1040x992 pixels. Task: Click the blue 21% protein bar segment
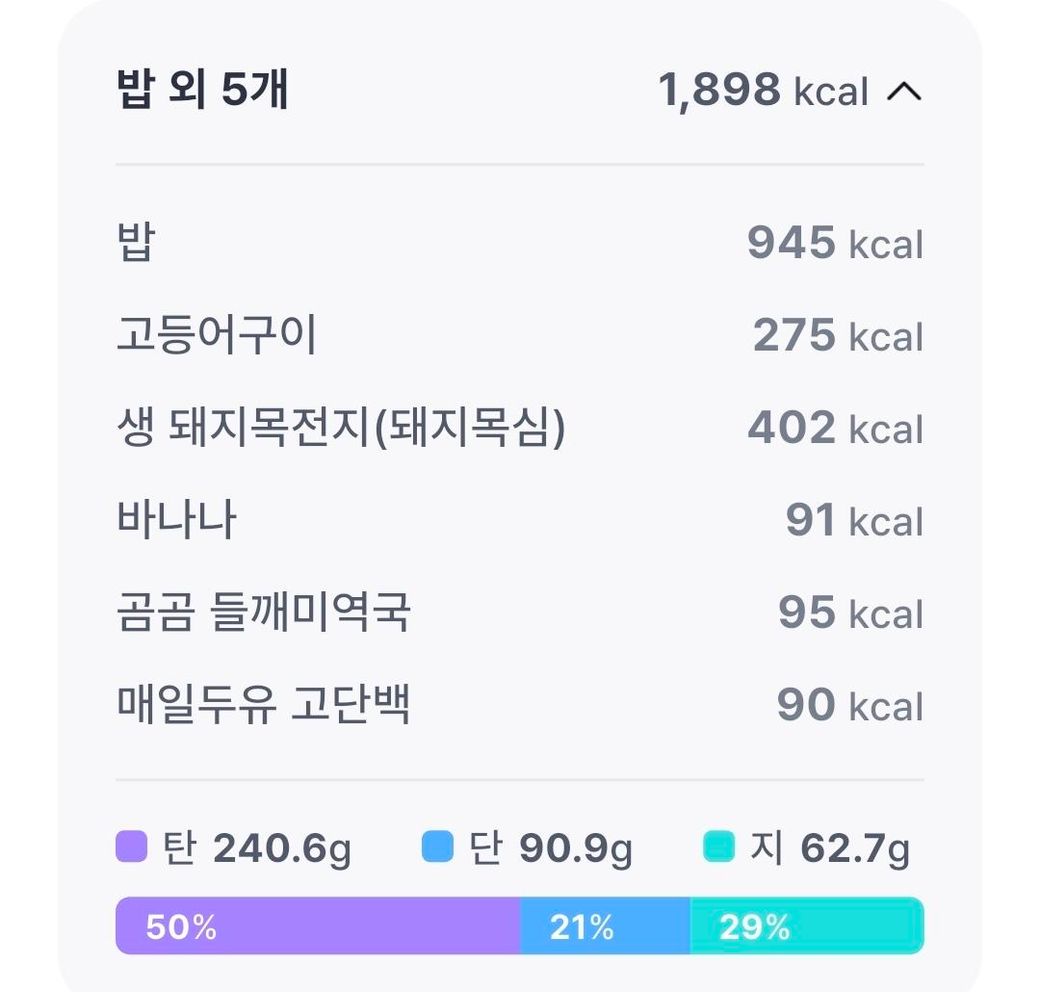pyautogui.click(x=604, y=926)
